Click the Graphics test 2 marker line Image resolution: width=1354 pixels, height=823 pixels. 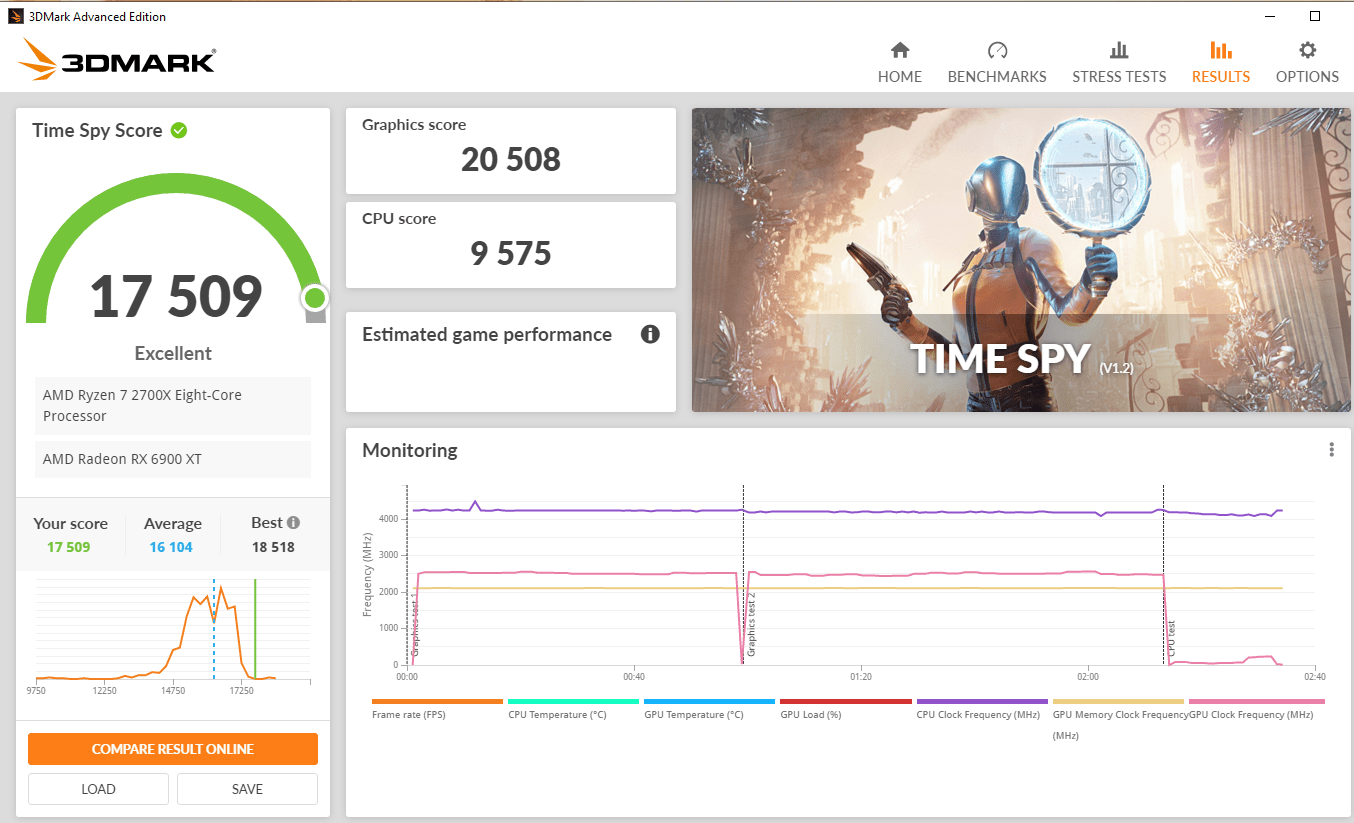coord(743,575)
